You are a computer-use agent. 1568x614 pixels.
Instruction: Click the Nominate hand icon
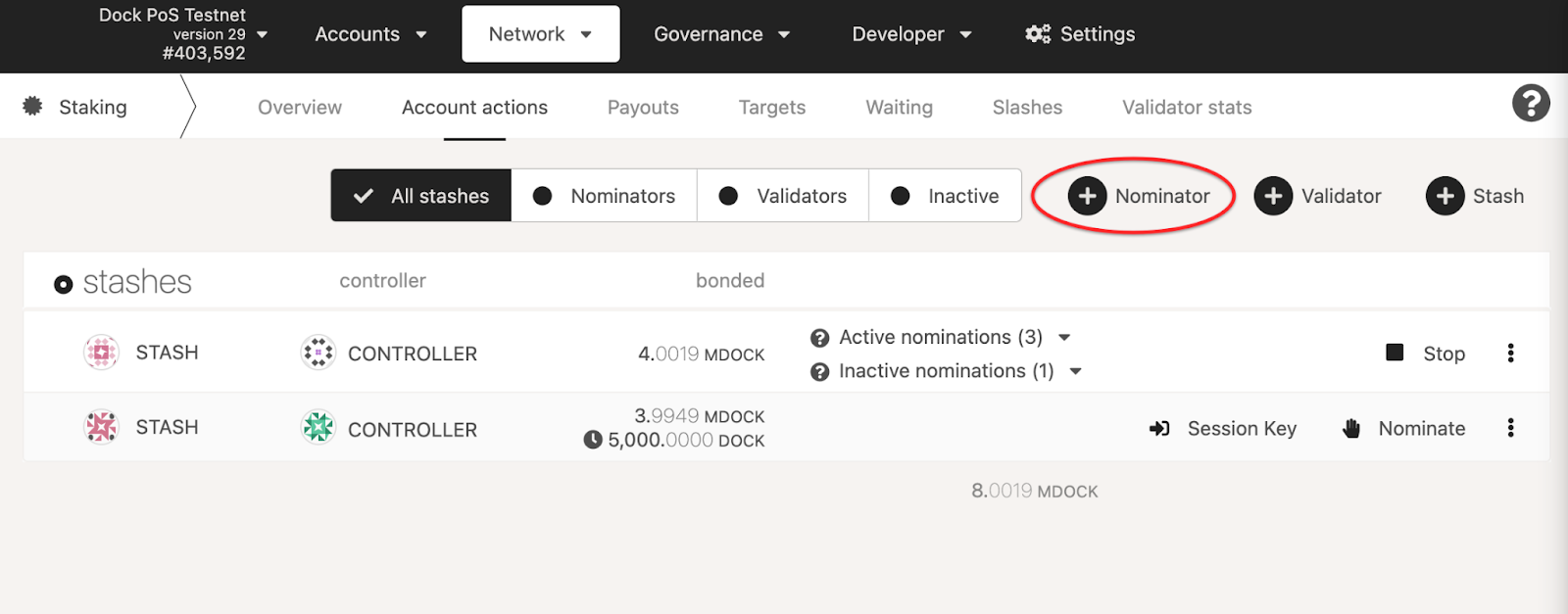pyautogui.click(x=1351, y=428)
